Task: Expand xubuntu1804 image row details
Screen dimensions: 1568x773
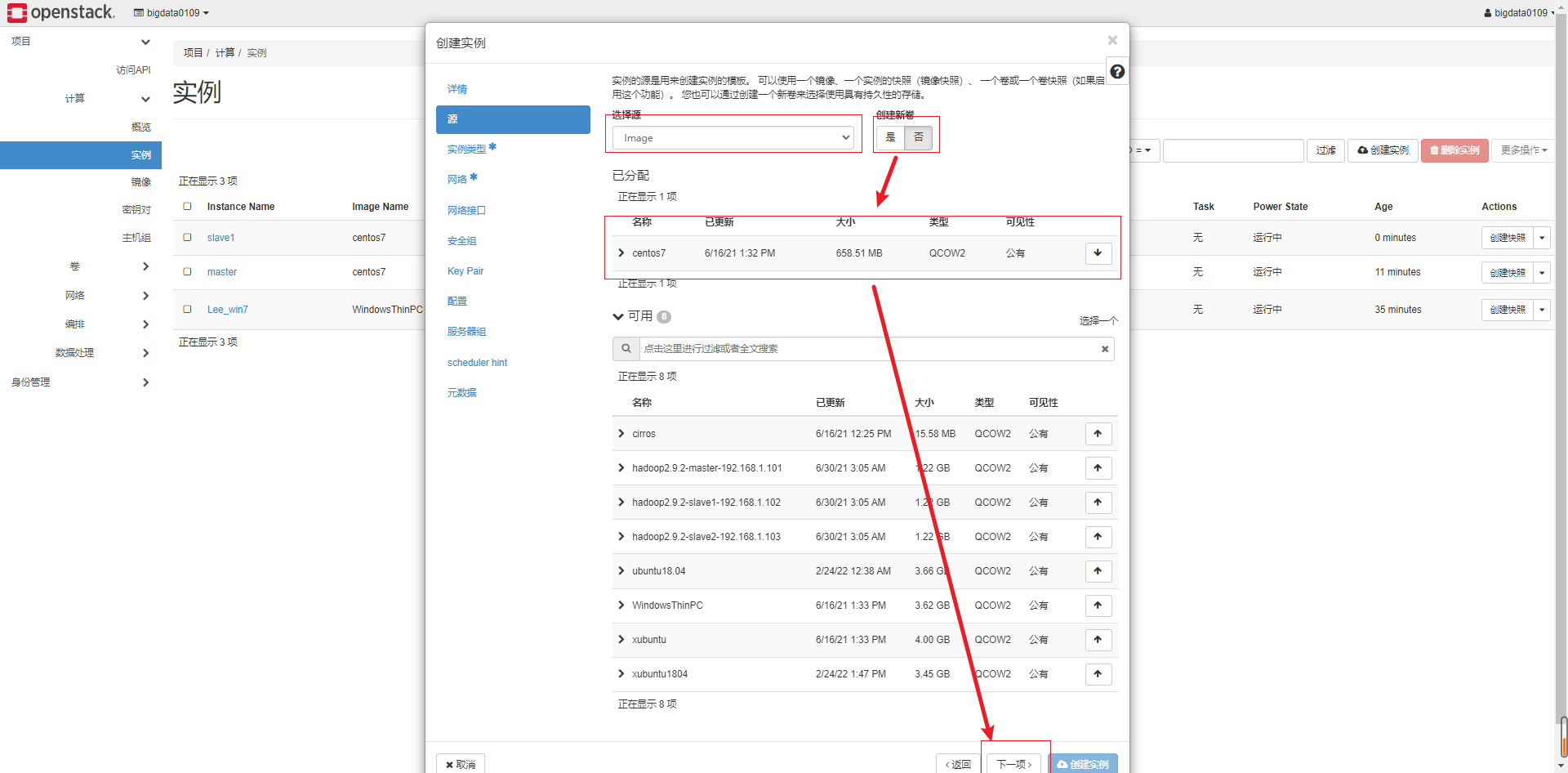Action: click(x=621, y=674)
